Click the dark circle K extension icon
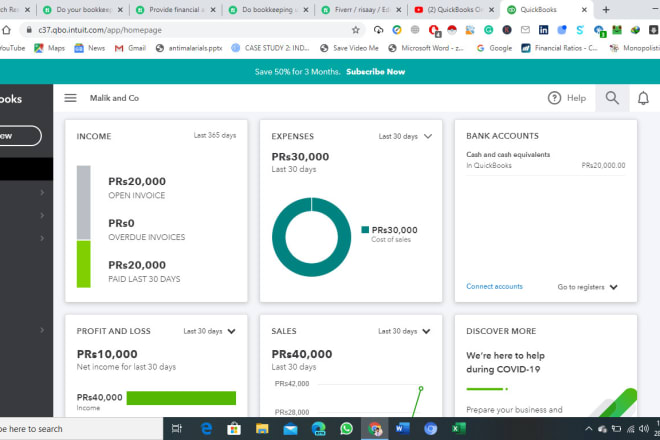The height and width of the screenshot is (440, 660). [x=507, y=30]
